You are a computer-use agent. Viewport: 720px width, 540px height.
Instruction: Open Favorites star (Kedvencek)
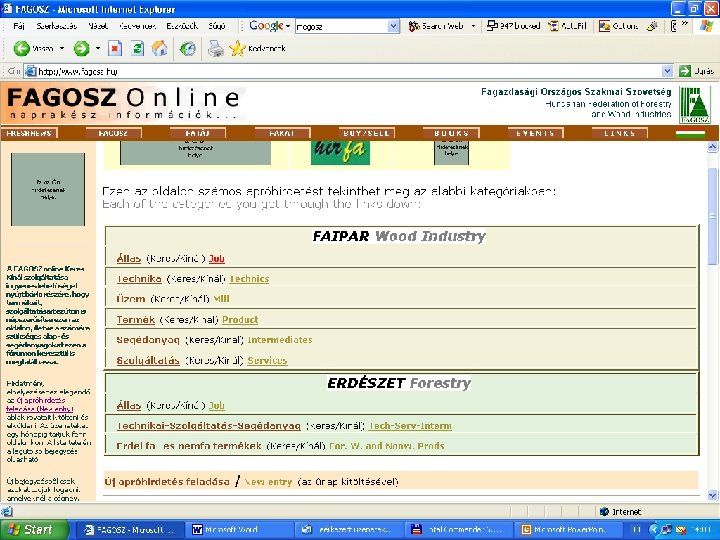(257, 48)
